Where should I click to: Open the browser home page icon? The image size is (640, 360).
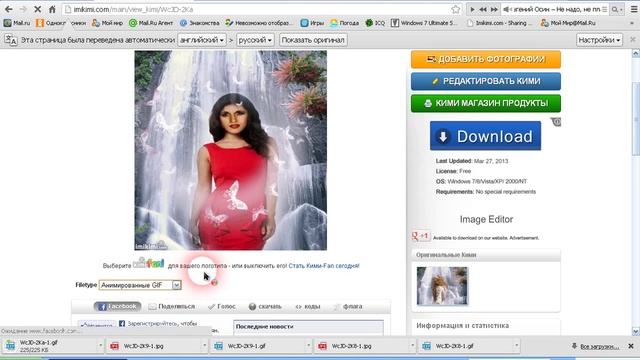(x=52, y=9)
